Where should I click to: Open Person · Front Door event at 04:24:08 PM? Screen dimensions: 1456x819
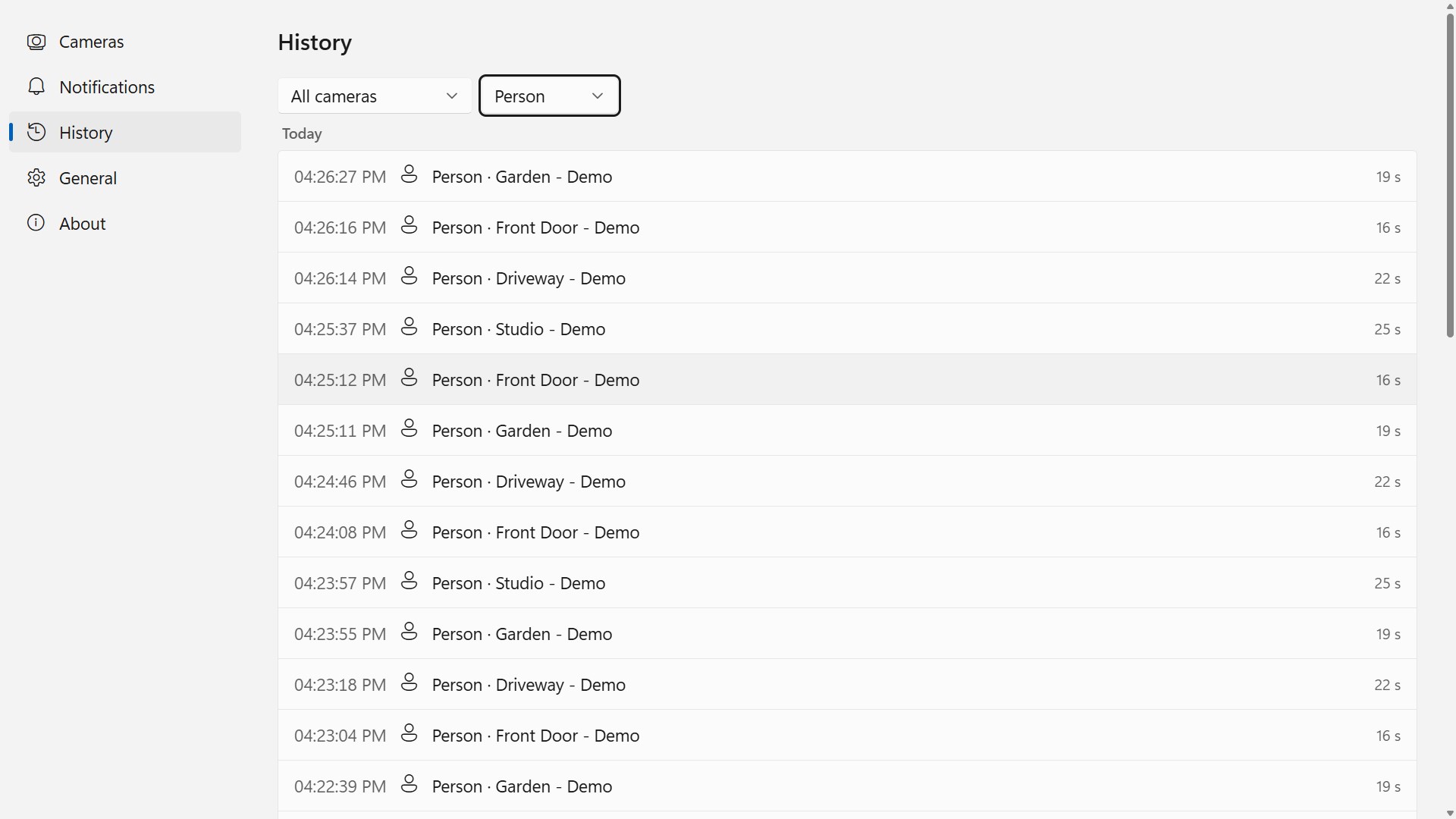847,532
